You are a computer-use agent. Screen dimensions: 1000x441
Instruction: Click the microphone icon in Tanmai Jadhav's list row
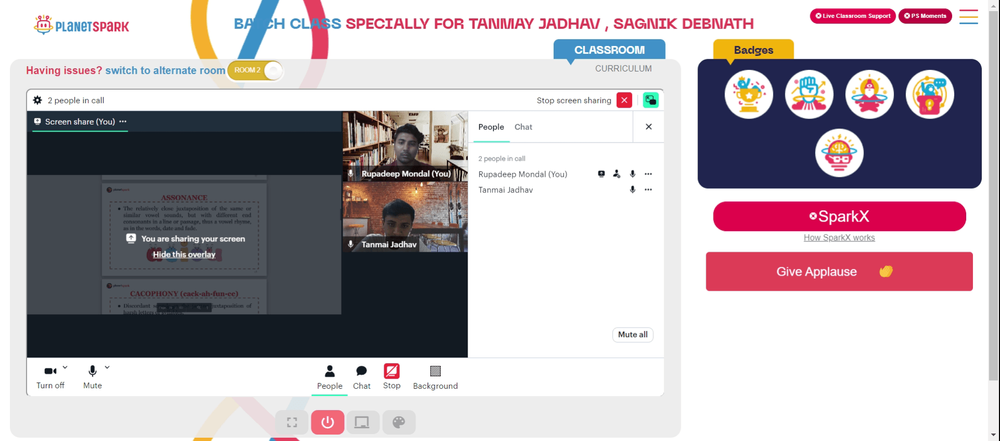[633, 190]
